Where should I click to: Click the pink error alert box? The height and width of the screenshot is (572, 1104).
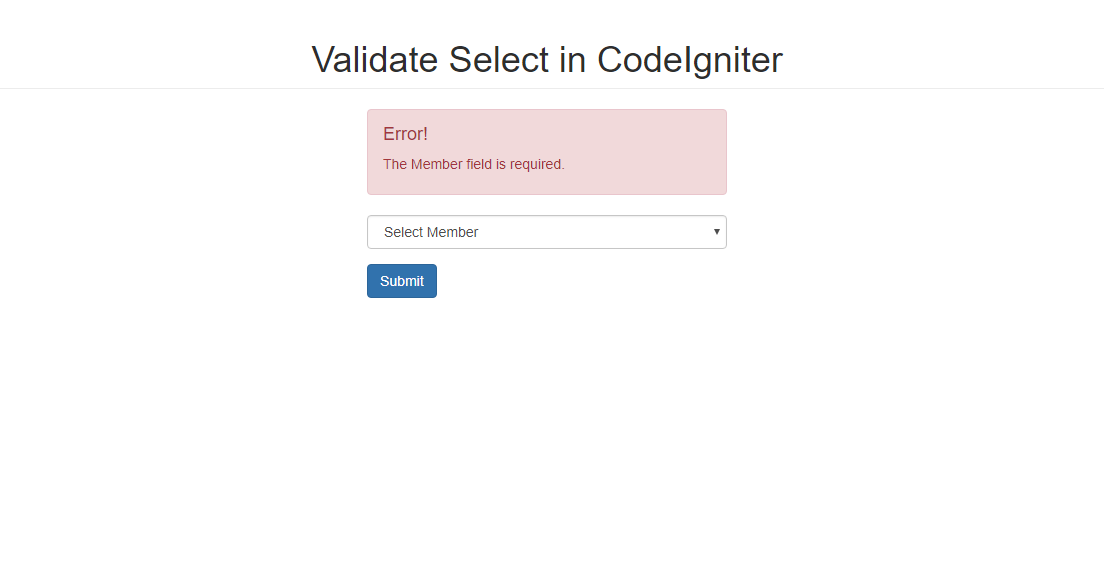pos(546,152)
